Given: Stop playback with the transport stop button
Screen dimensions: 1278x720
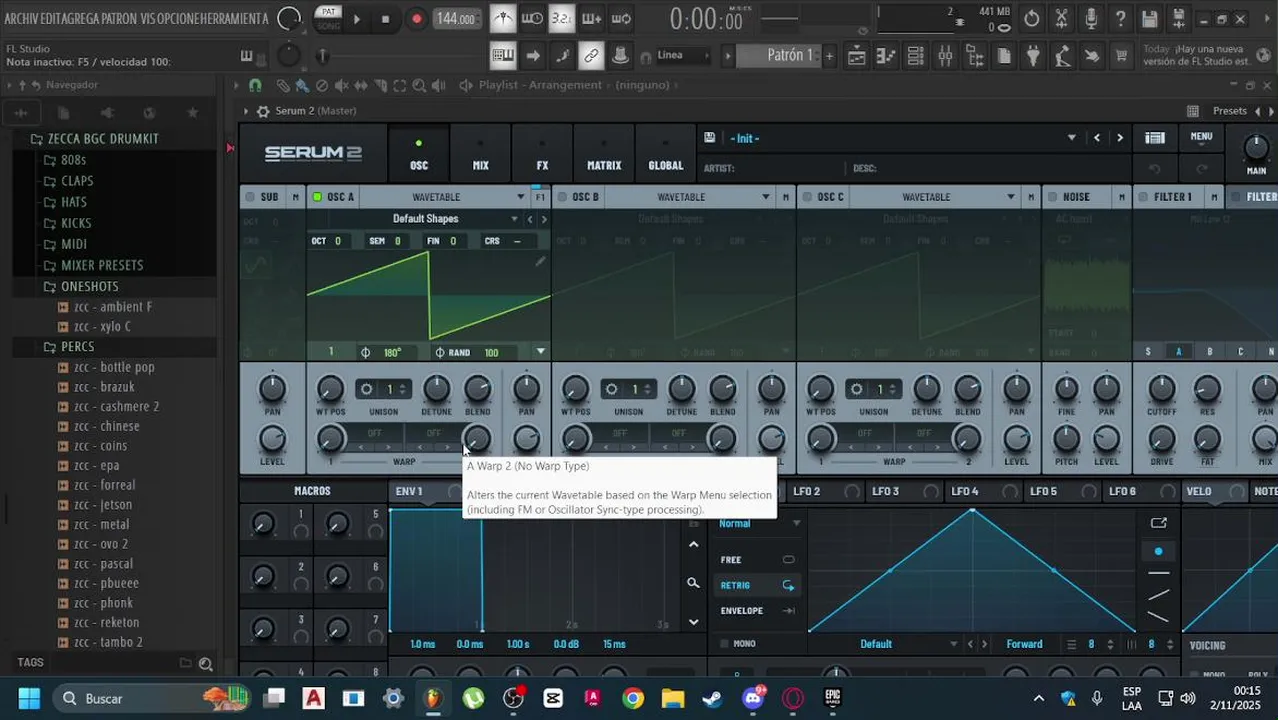Looking at the screenshot, I should coord(385,19).
